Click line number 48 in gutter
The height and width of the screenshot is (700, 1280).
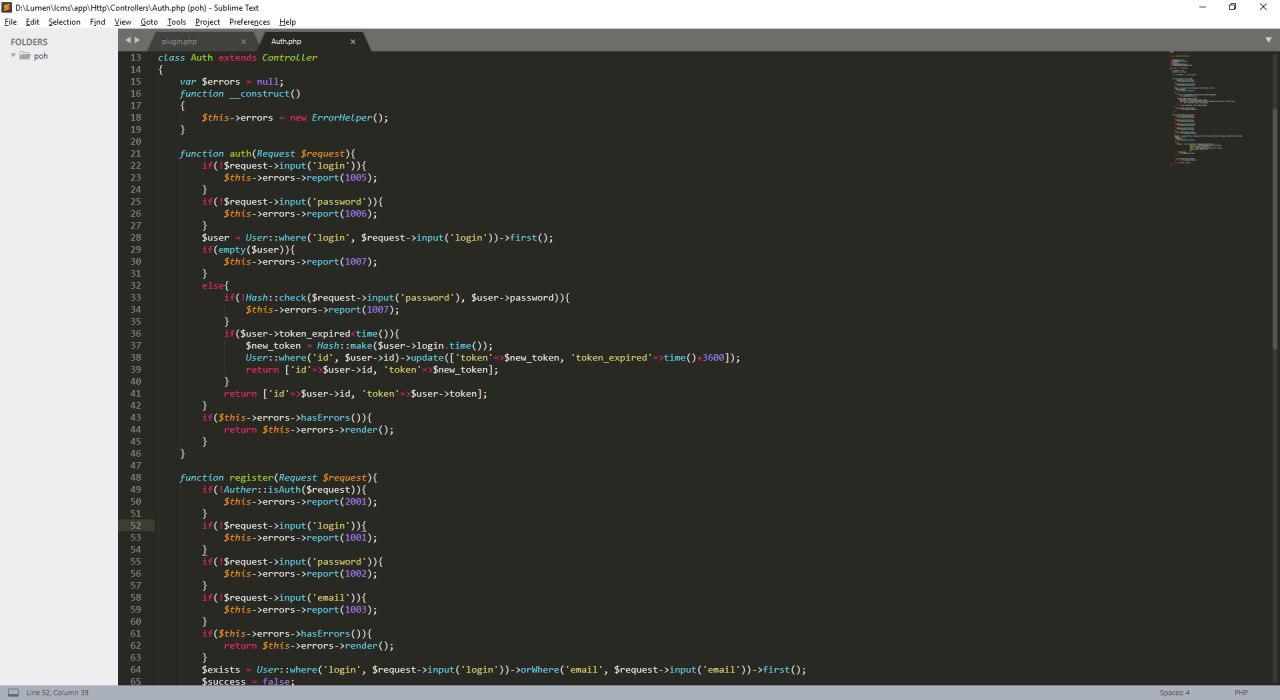[136, 478]
